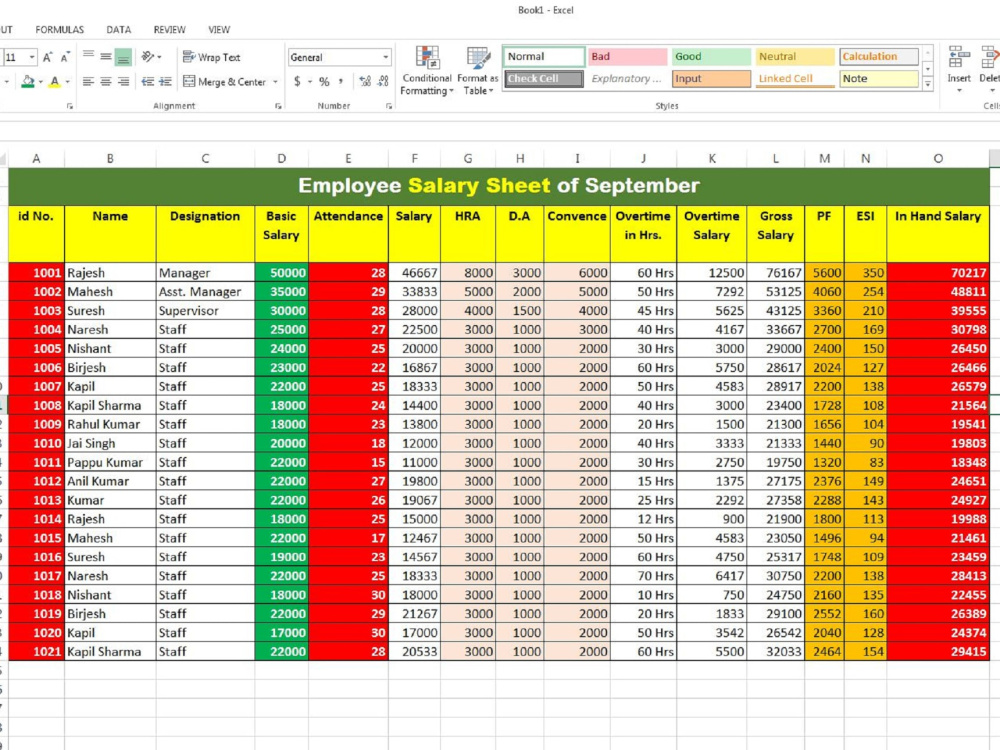Apply the Linked Cell style
Image resolution: width=1000 pixels, height=750 pixels.
pos(795,78)
